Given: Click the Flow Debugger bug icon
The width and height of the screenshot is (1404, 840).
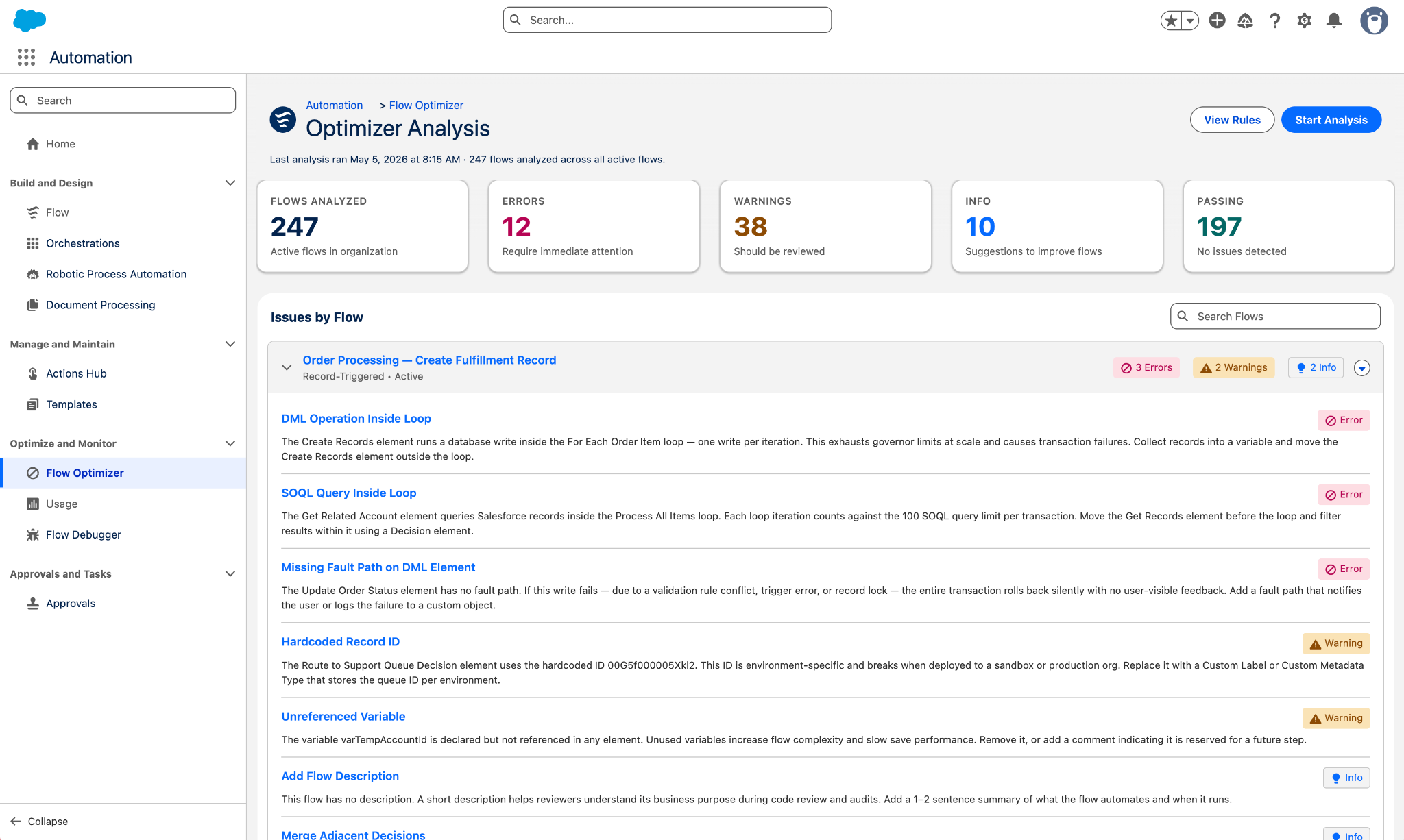Looking at the screenshot, I should [x=33, y=534].
